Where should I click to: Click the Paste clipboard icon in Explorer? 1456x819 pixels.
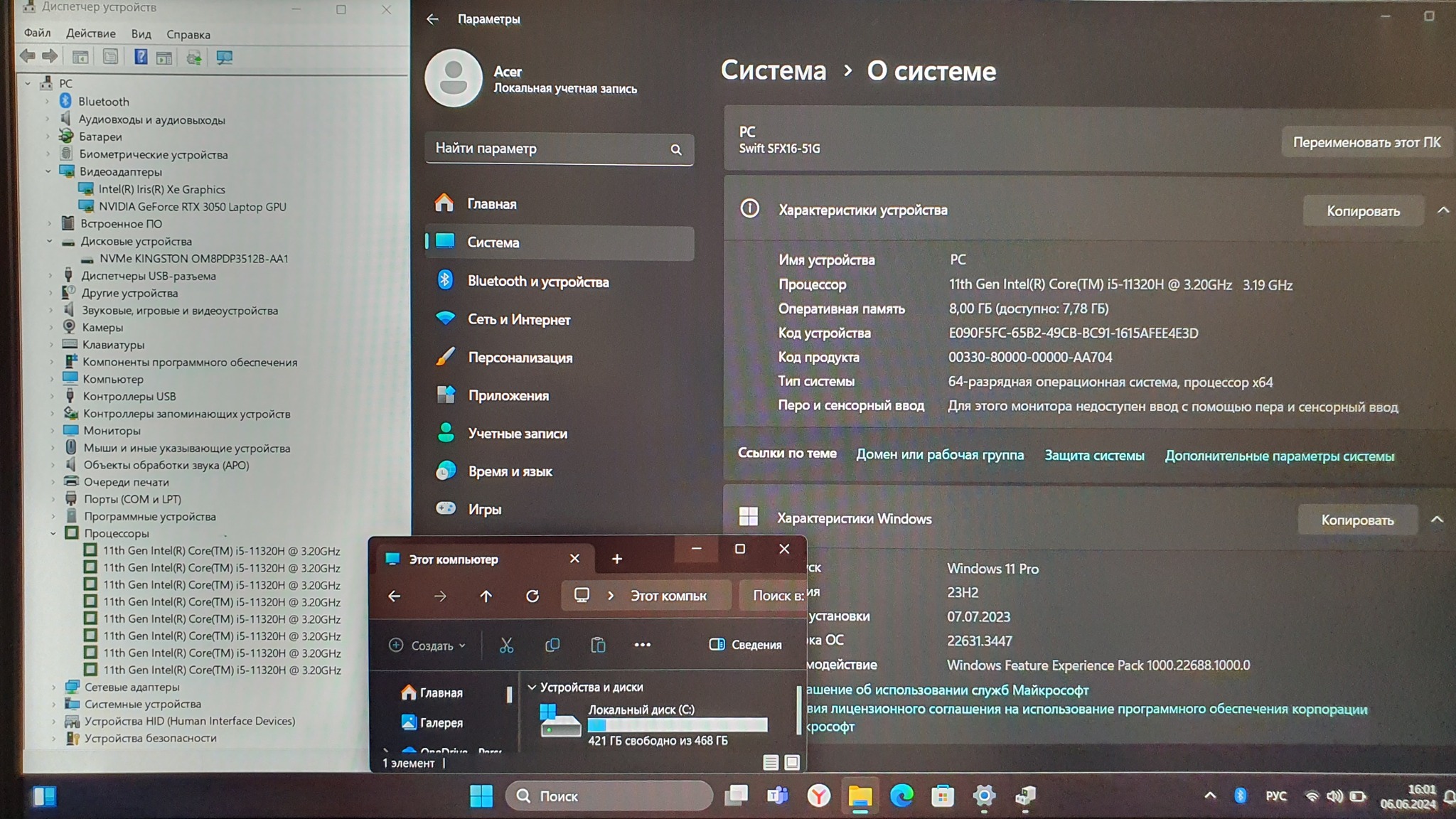click(x=598, y=645)
